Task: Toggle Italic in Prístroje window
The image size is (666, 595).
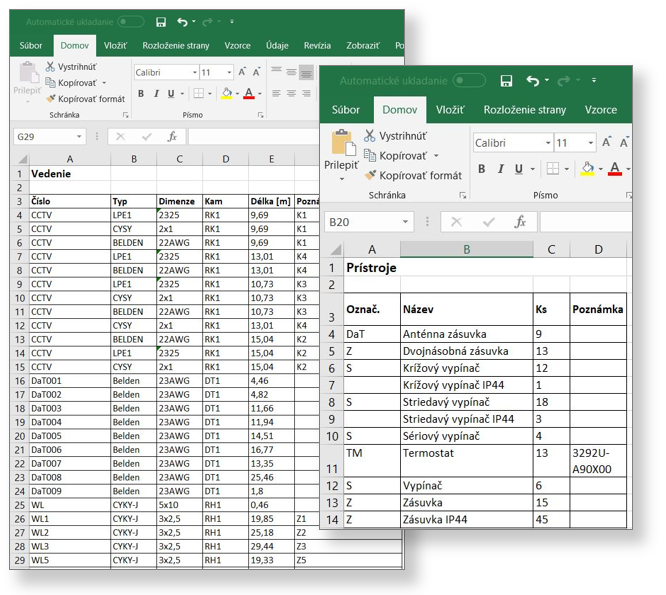Action: click(501, 169)
